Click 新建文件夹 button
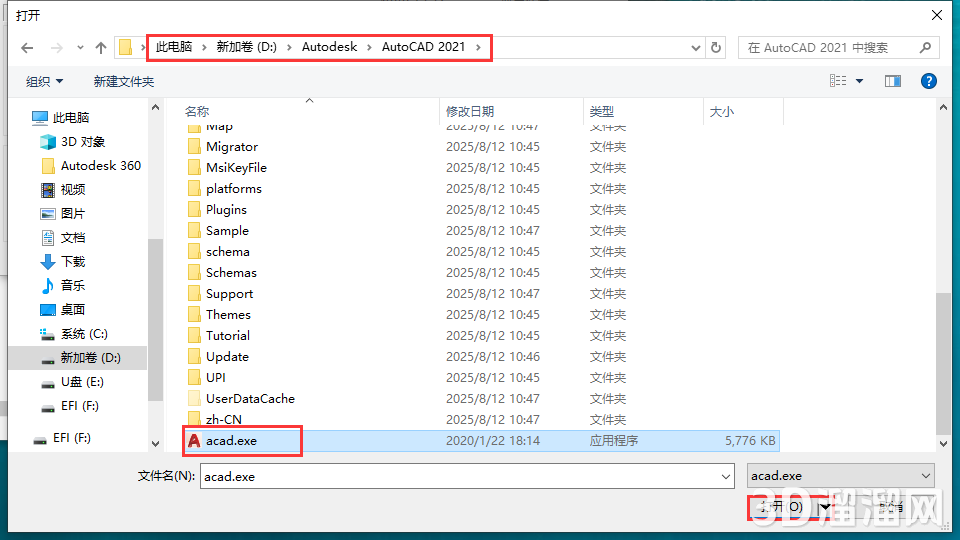The height and width of the screenshot is (540, 960). pos(124,81)
